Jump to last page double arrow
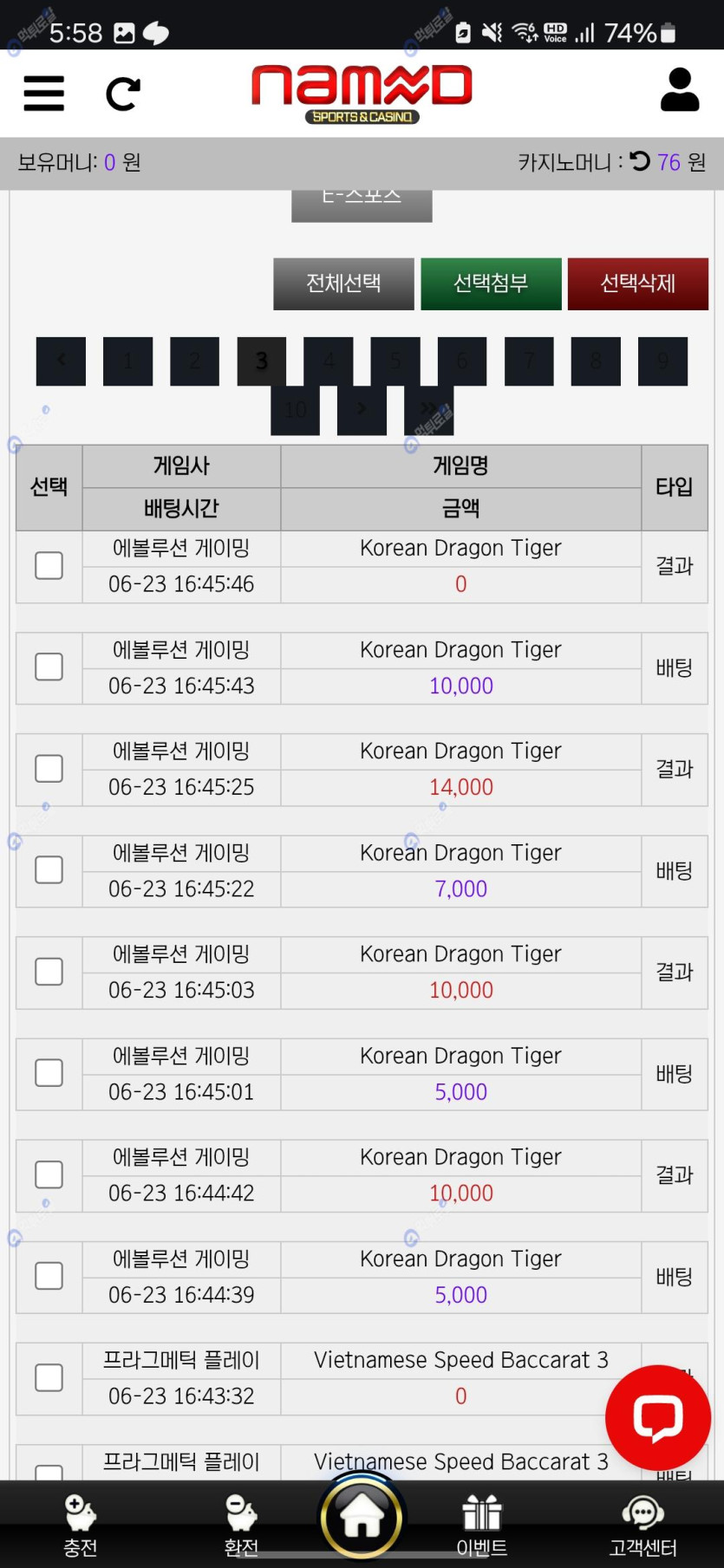 coord(428,409)
